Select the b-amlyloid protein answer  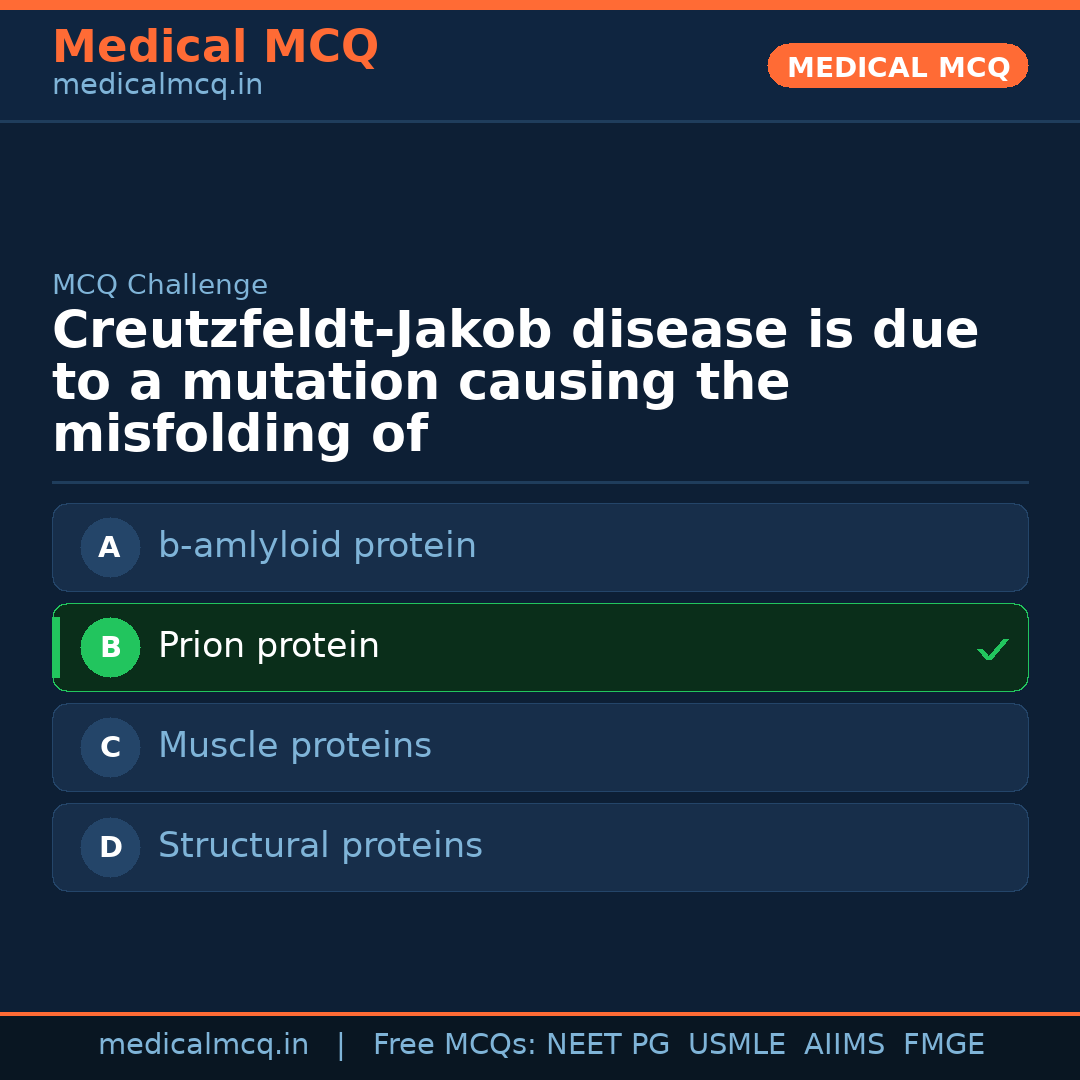(540, 547)
